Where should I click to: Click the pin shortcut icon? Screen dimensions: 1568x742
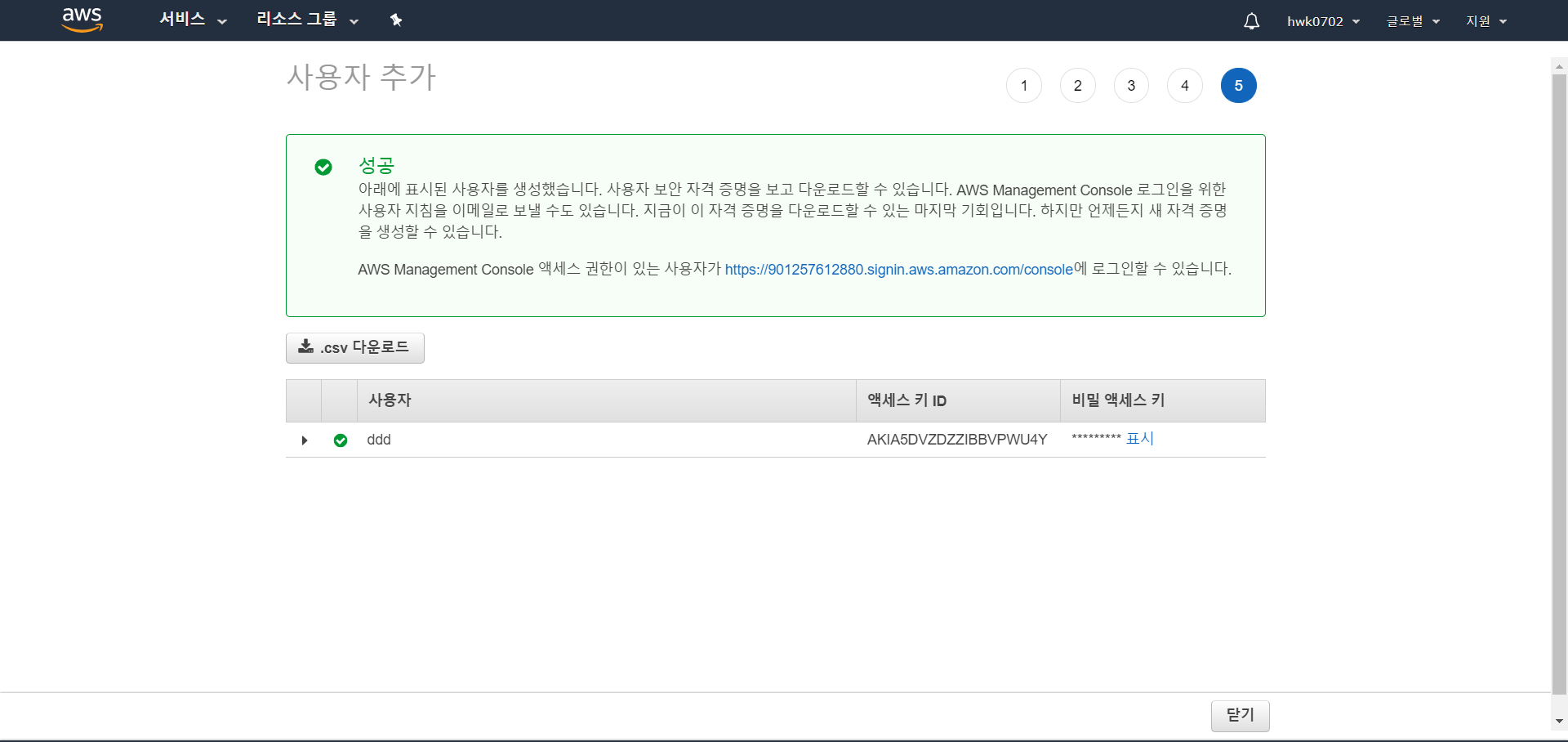point(396,20)
